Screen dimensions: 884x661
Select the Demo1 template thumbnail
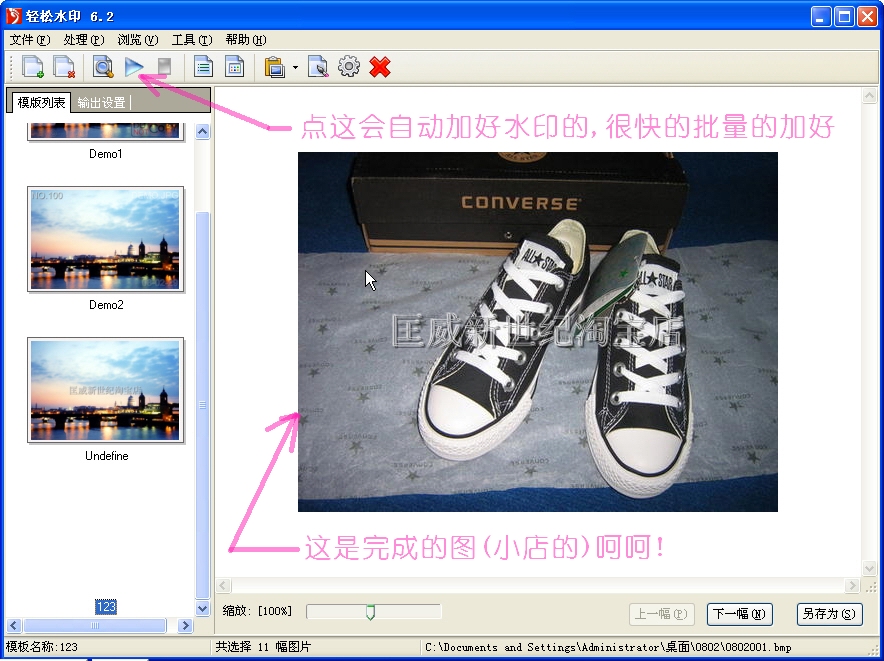105,131
